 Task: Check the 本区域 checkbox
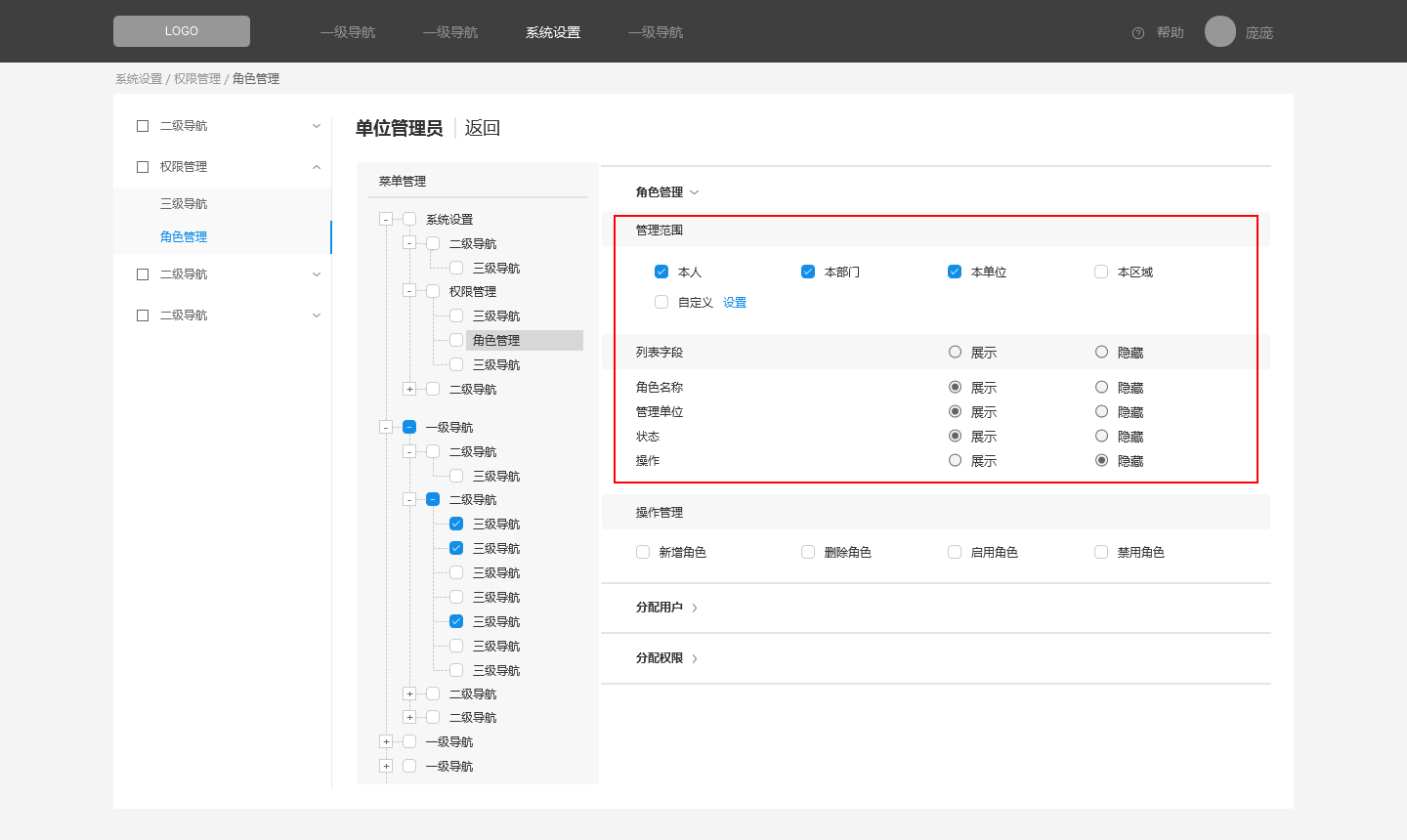coord(1101,272)
